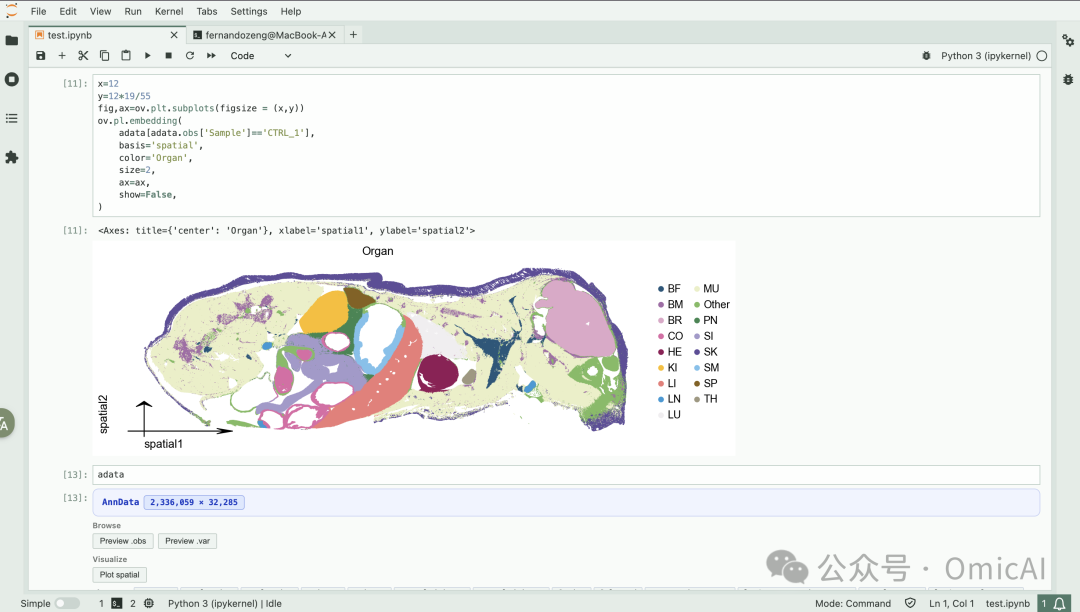Open the debugger panel in right sidebar
The width and height of the screenshot is (1080, 612).
pos(1068,79)
